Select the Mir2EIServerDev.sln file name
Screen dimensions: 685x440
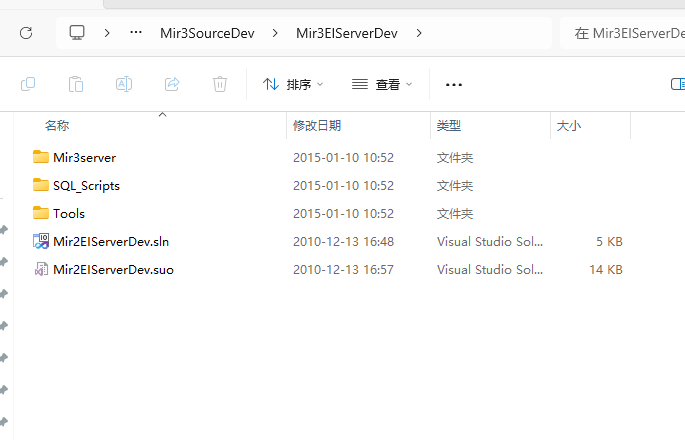coord(111,242)
